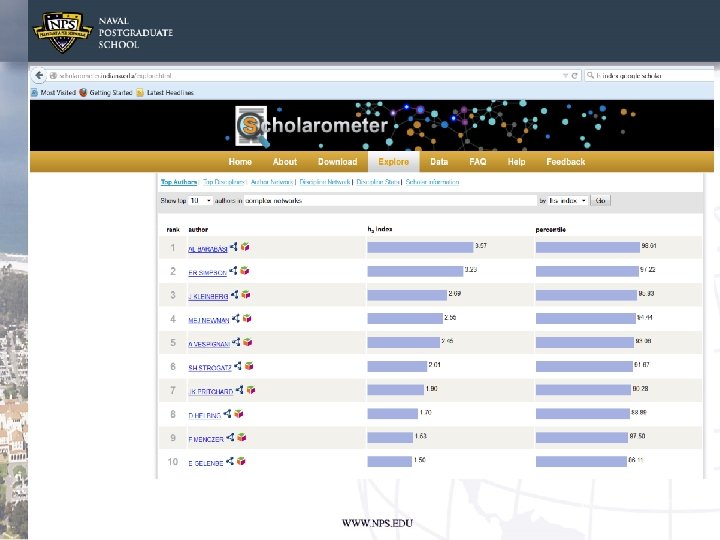Click the Author Network link
This screenshot has width=720, height=540.
click(x=272, y=182)
